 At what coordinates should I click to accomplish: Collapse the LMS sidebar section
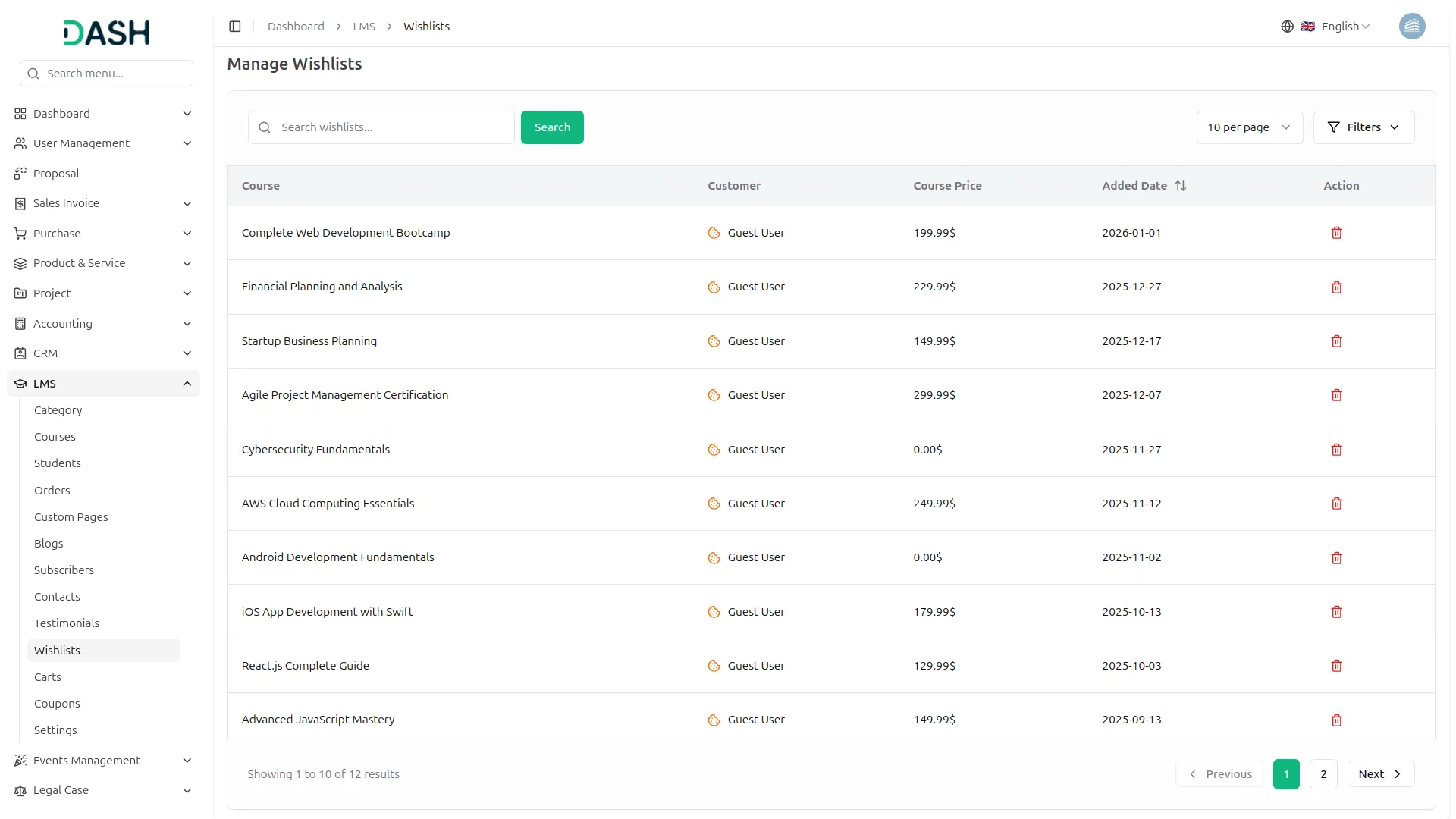tap(187, 384)
